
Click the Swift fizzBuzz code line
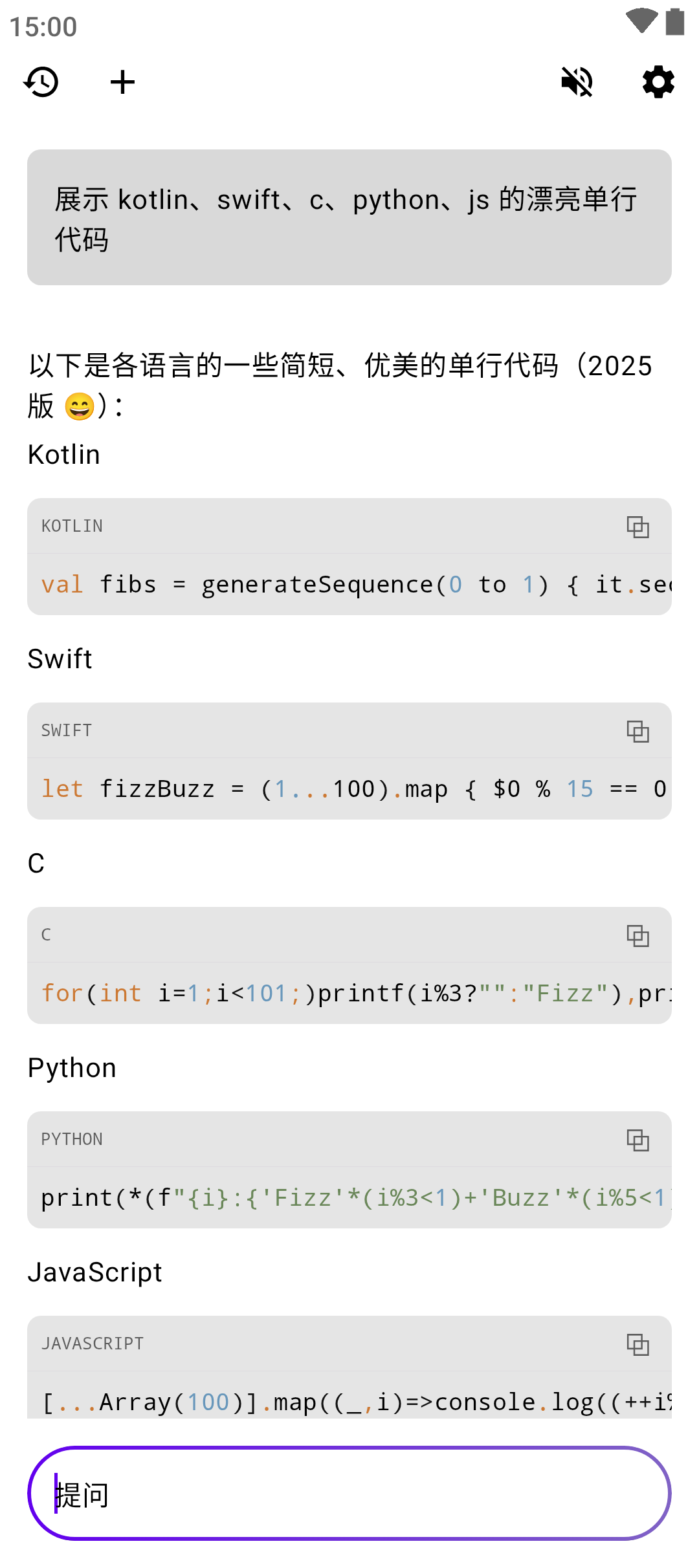tap(349, 789)
